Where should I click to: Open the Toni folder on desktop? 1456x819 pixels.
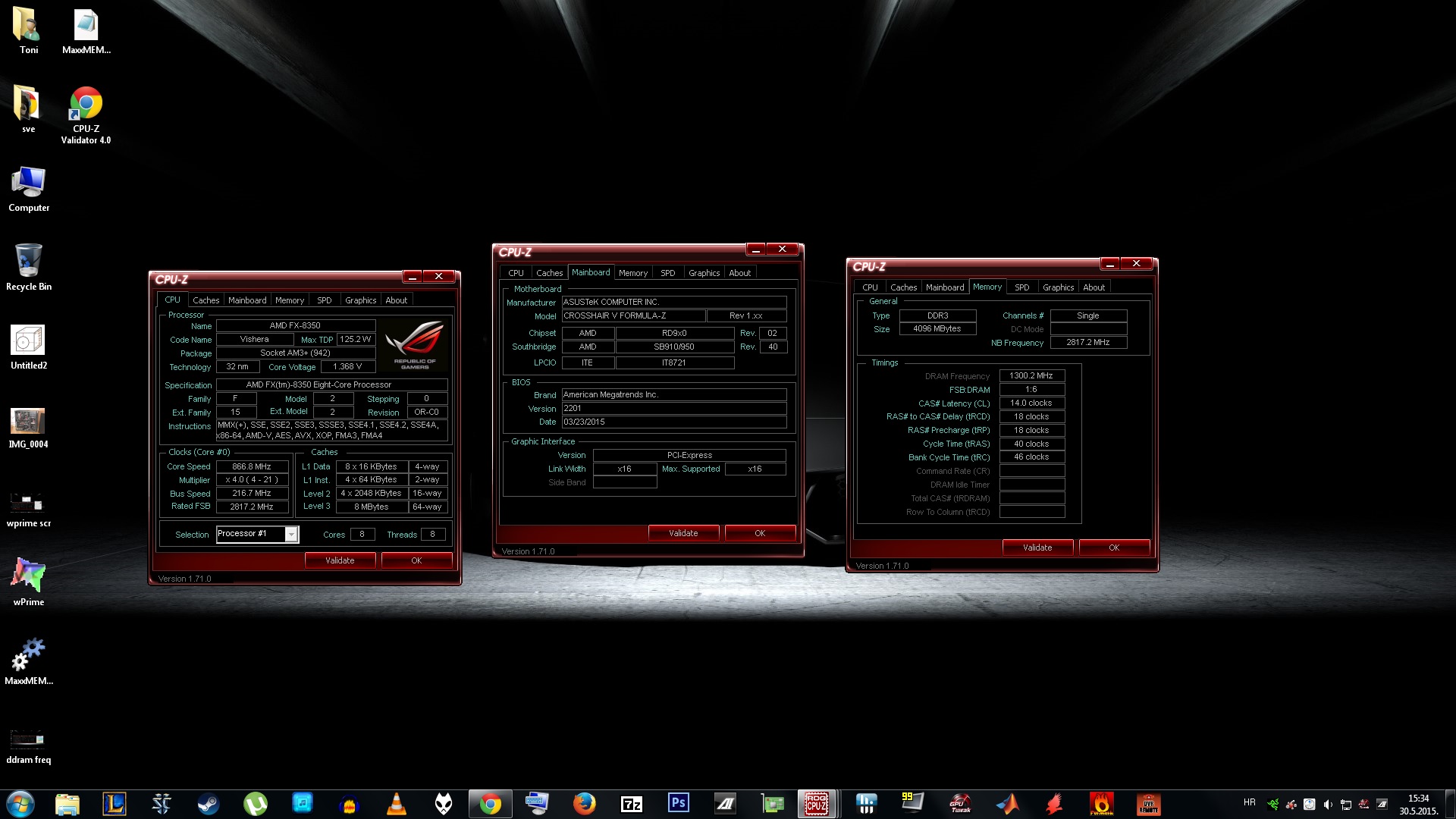click(x=28, y=30)
